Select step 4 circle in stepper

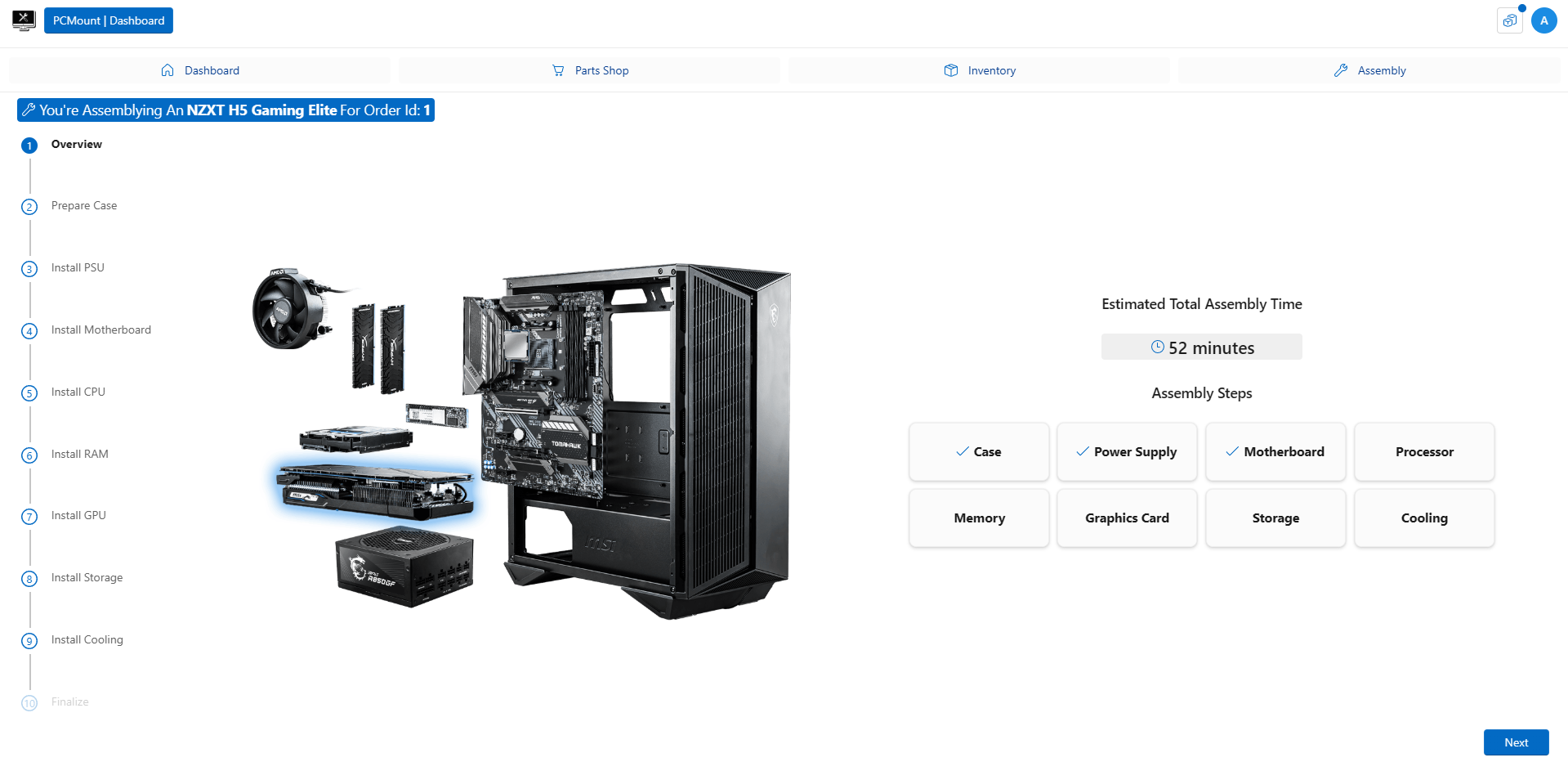tap(29, 331)
